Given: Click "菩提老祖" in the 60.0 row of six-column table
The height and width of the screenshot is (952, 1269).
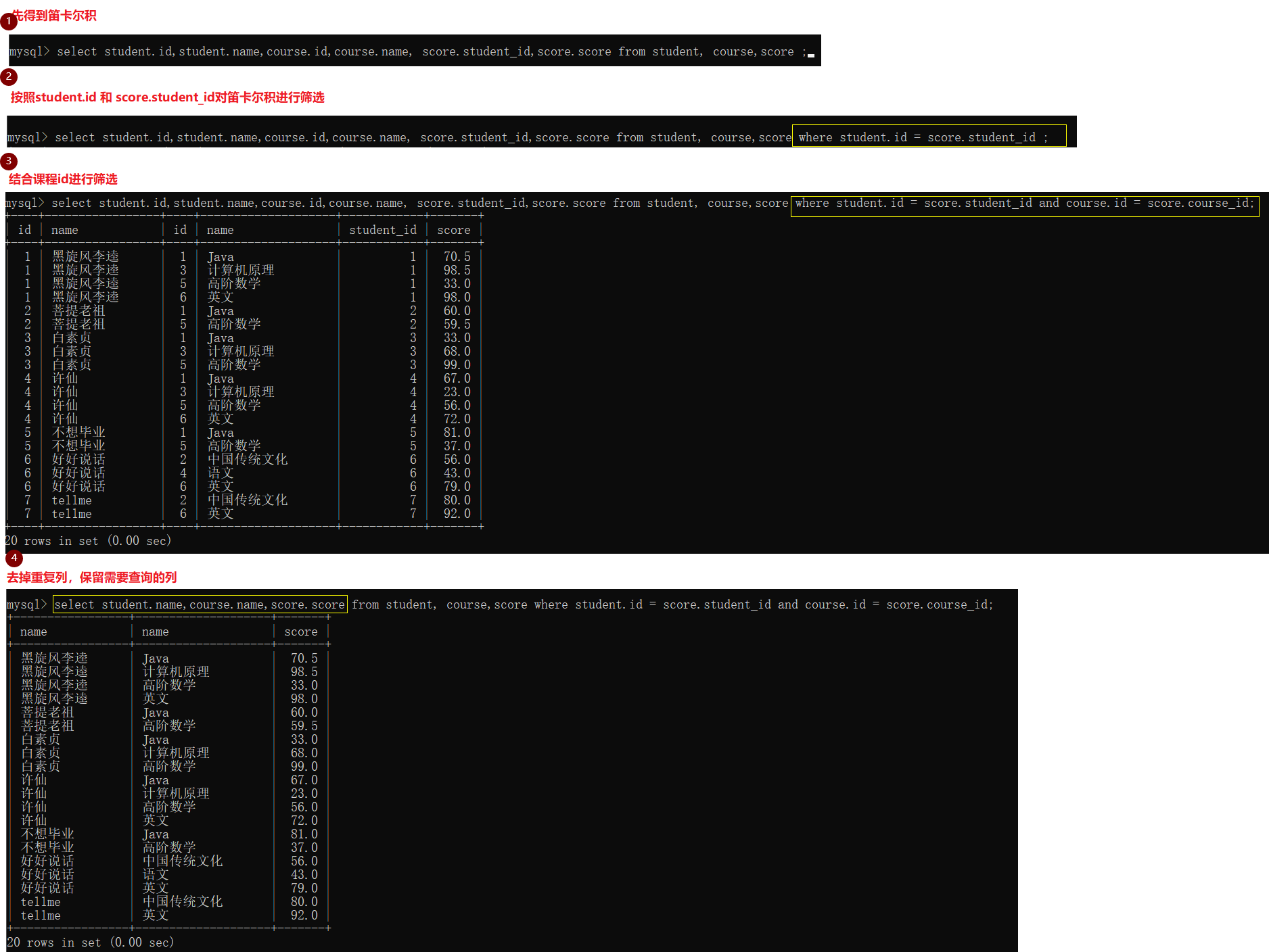Looking at the screenshot, I should (x=78, y=310).
